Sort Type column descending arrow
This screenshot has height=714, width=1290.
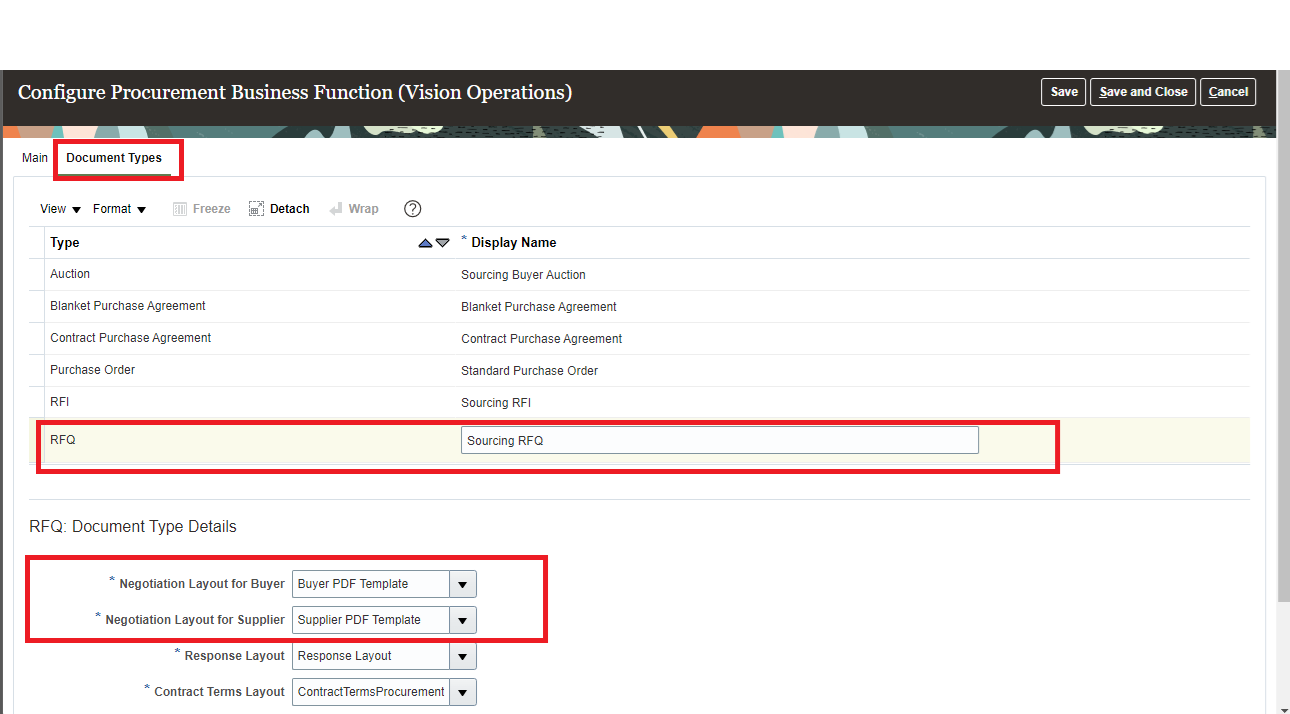click(x=442, y=243)
